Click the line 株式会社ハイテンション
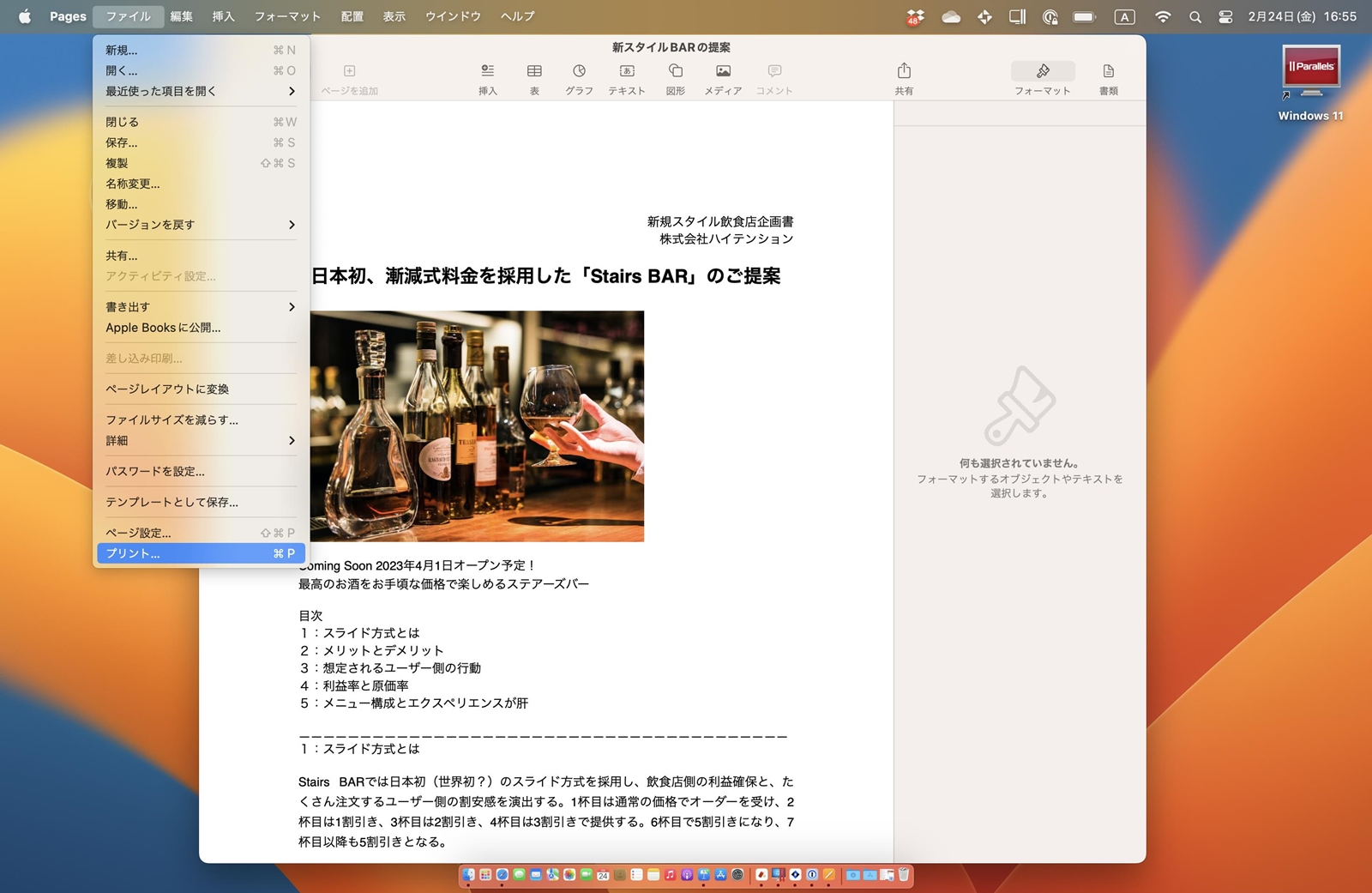The width and height of the screenshot is (1372, 893). (726, 239)
